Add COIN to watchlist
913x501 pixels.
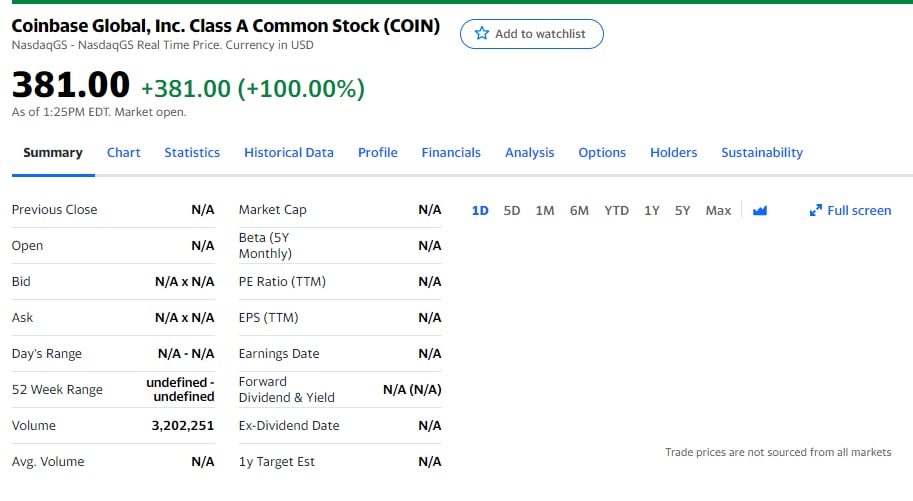(x=532, y=34)
